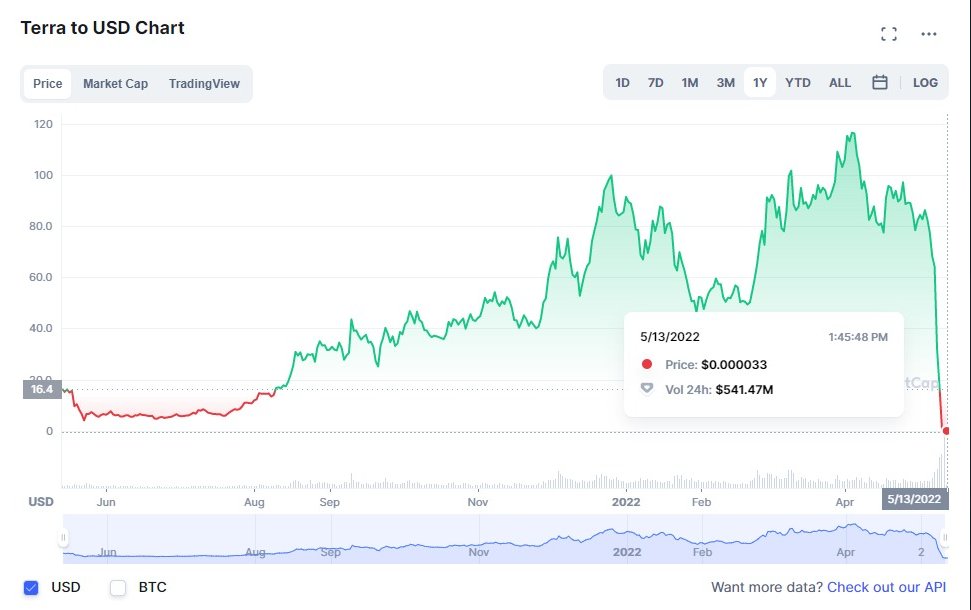Click the 0 price axis label
971x610 pixels.
pos(50,432)
